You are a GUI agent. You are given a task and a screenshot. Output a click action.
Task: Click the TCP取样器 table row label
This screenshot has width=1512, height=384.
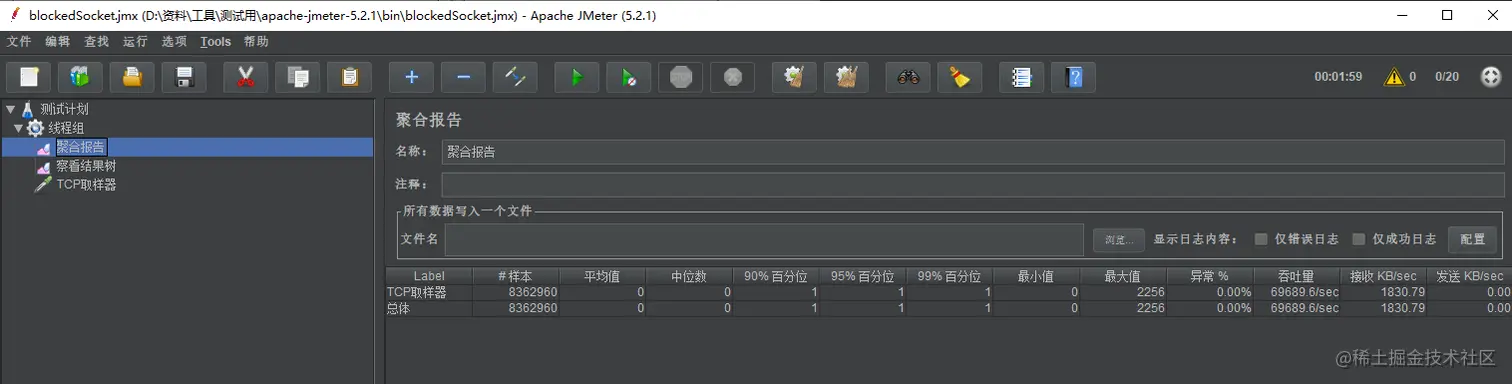click(x=417, y=292)
